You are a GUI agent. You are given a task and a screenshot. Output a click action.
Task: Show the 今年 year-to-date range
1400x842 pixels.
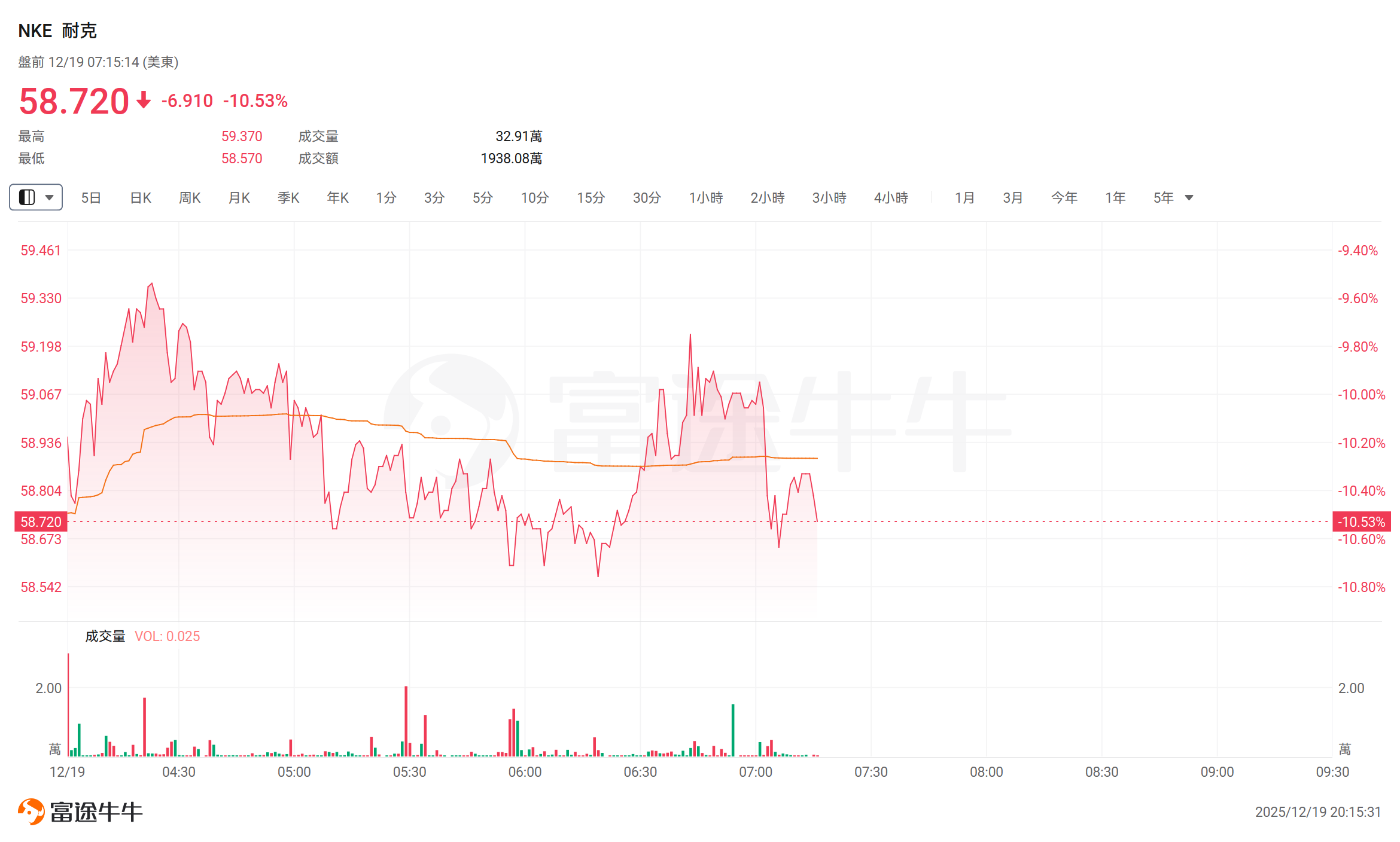click(1064, 198)
